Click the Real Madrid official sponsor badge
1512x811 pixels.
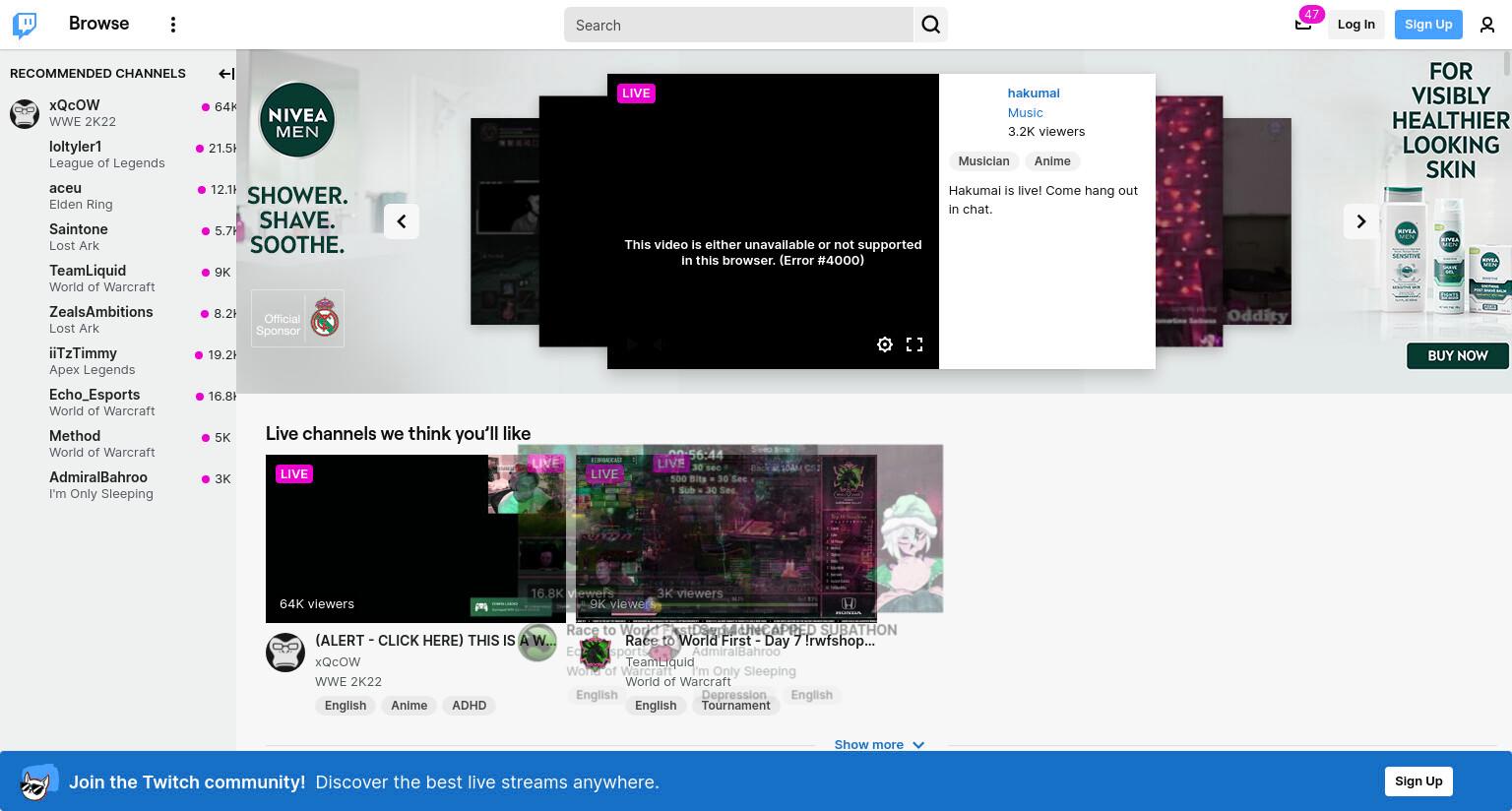pyautogui.click(x=297, y=318)
